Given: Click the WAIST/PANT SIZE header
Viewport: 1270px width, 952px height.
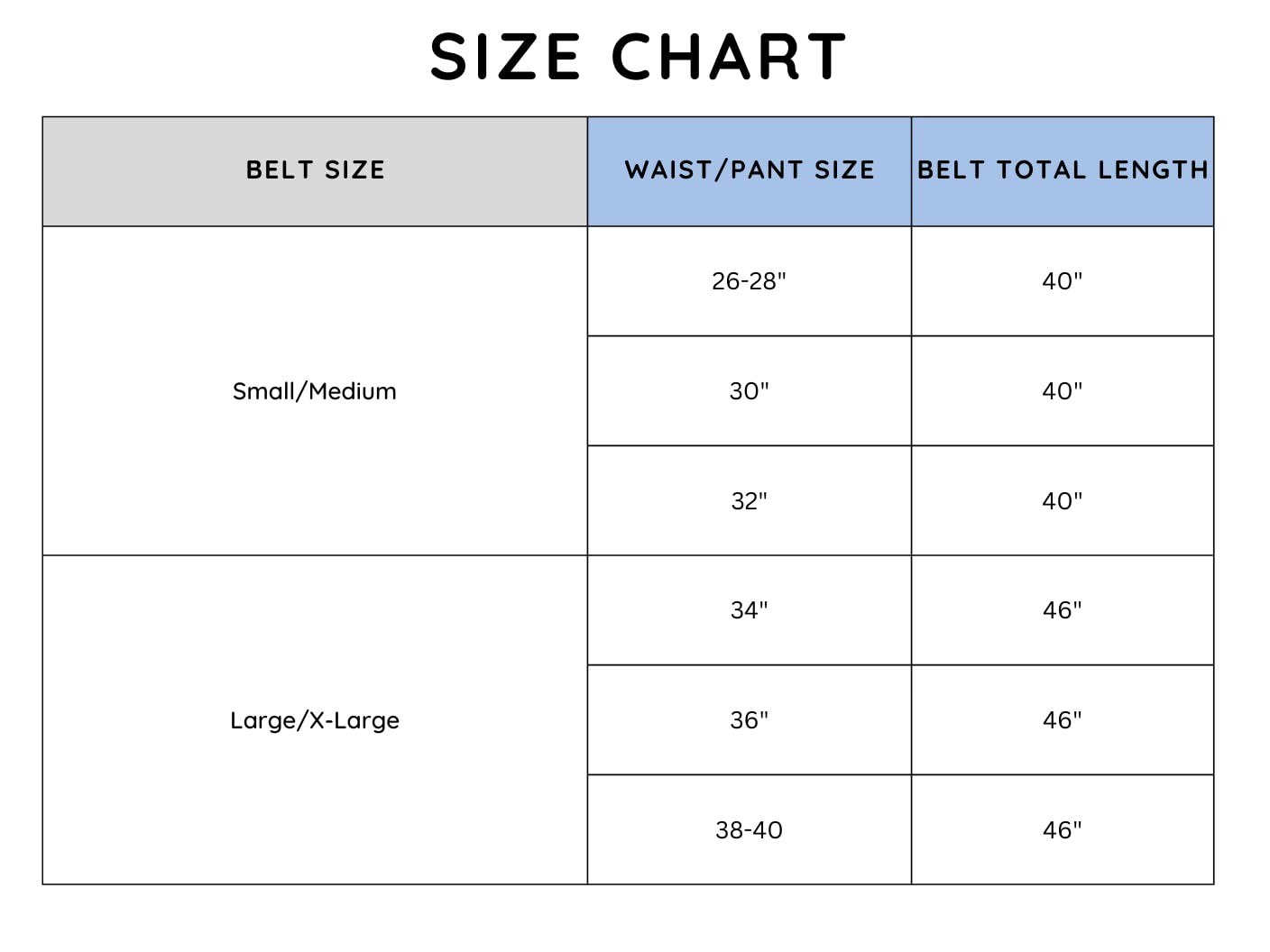Looking at the screenshot, I should click(x=749, y=170).
